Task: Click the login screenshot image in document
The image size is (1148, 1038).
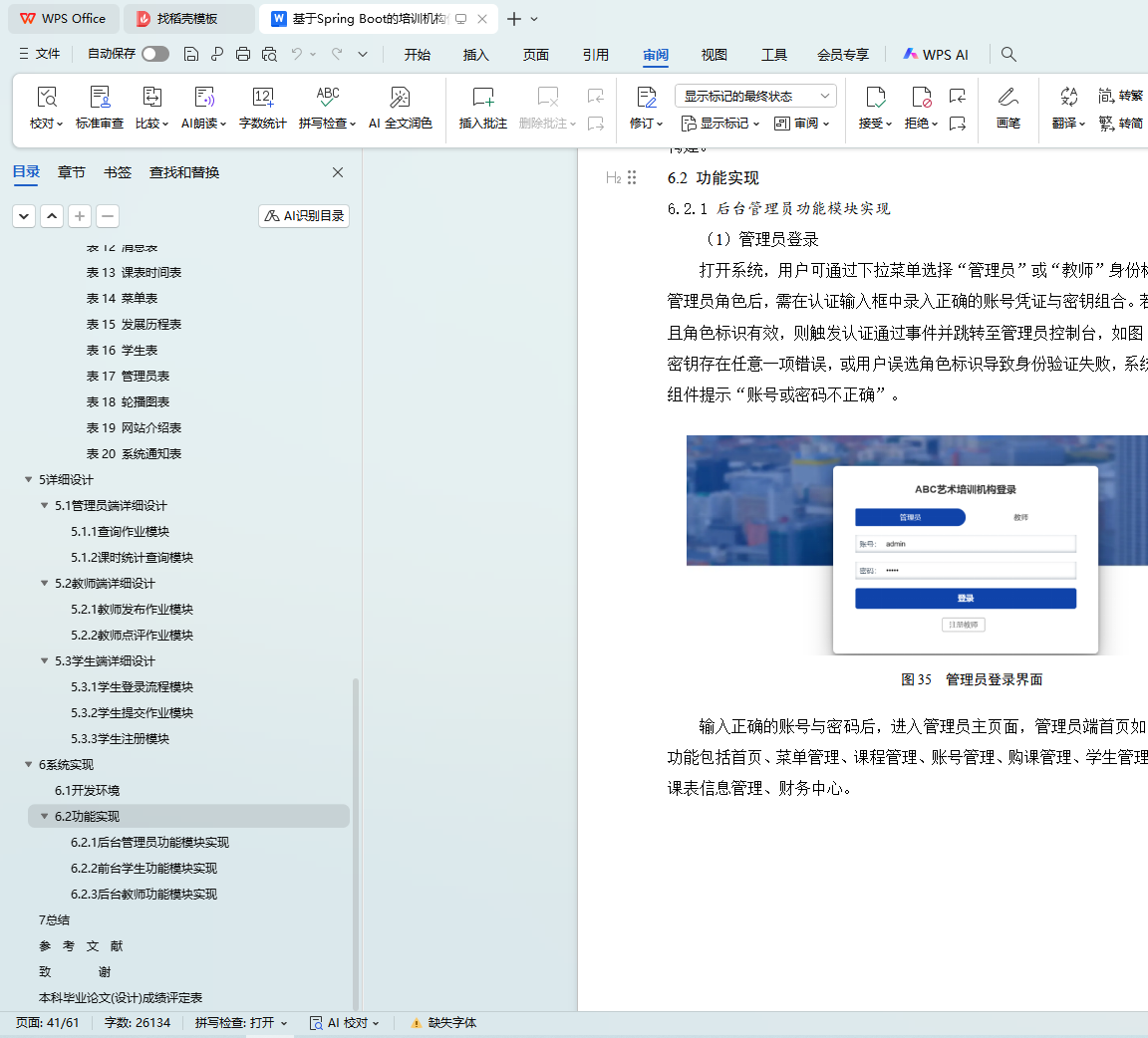Action: tap(917, 544)
